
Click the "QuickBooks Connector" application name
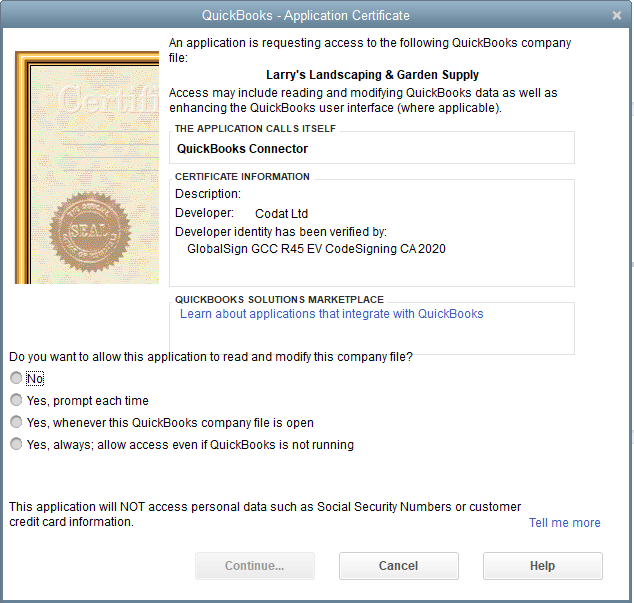point(242,149)
